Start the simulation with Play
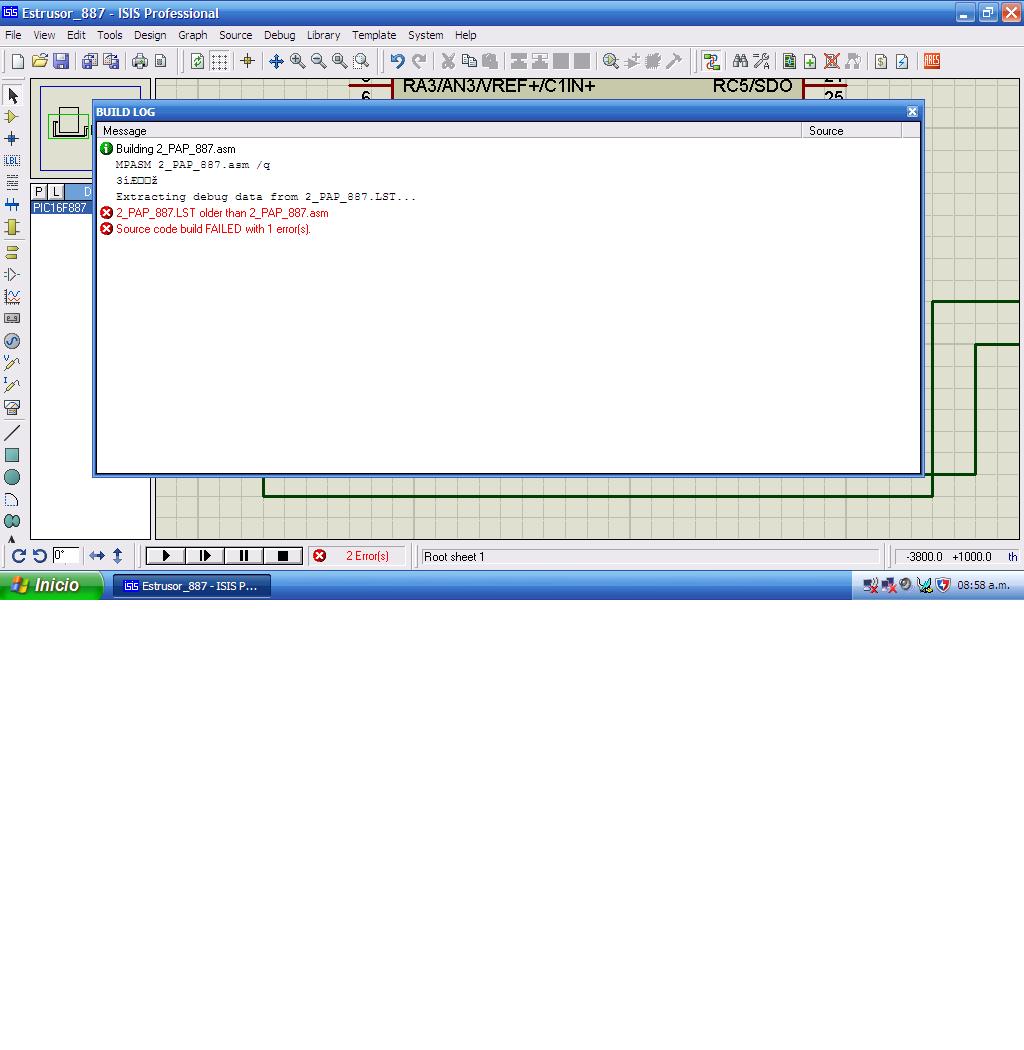1024x1050 pixels. click(165, 556)
